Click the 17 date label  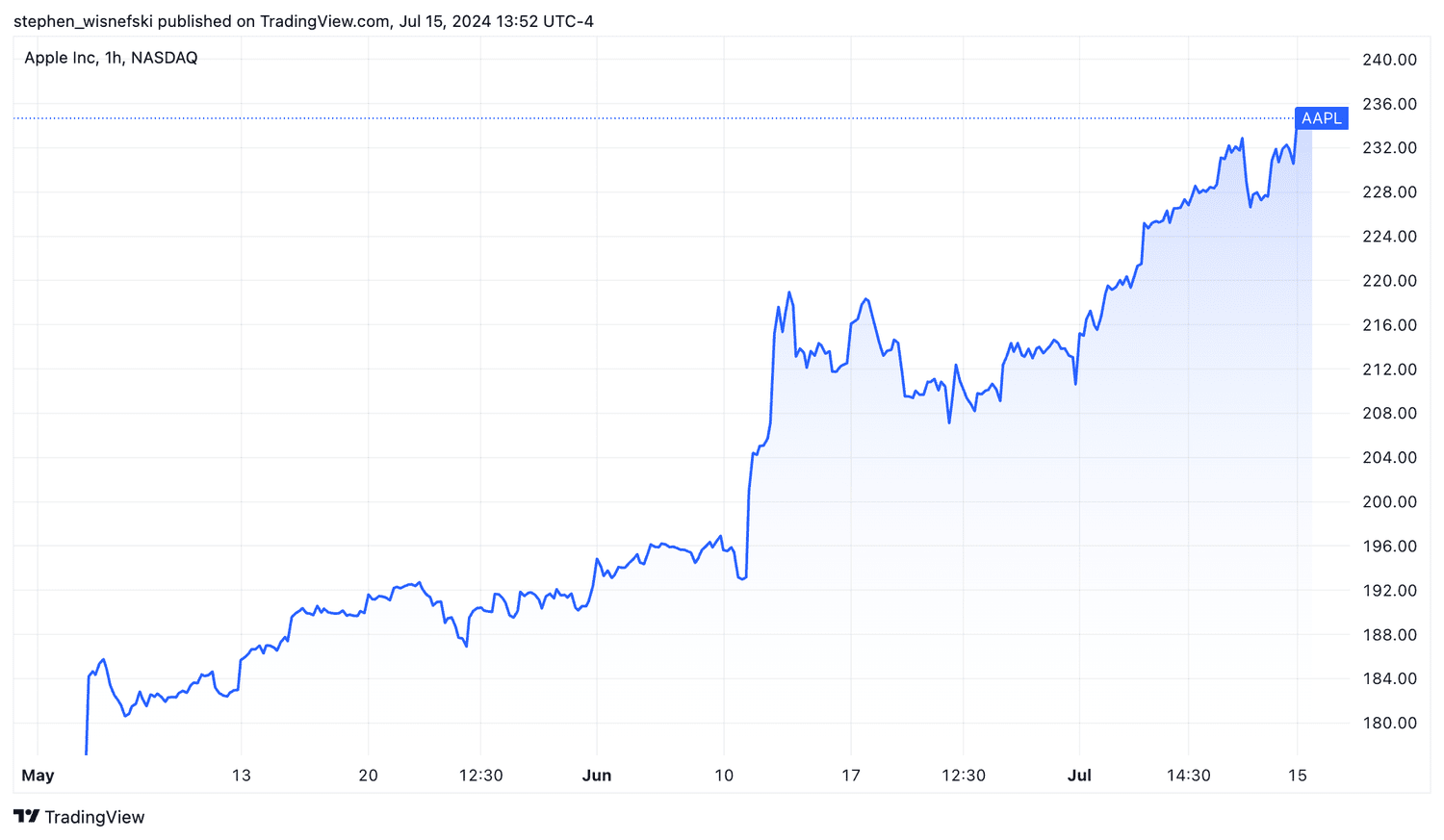pos(851,776)
